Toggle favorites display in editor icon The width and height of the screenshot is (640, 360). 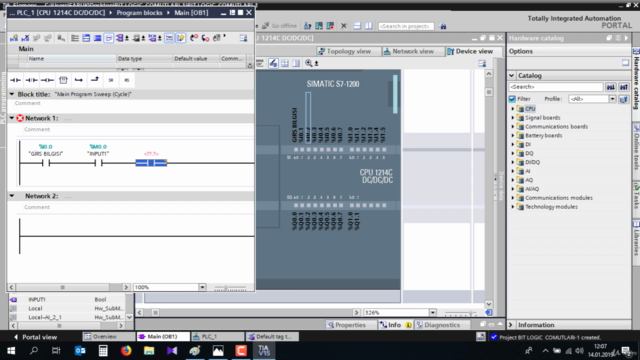(x=181, y=38)
